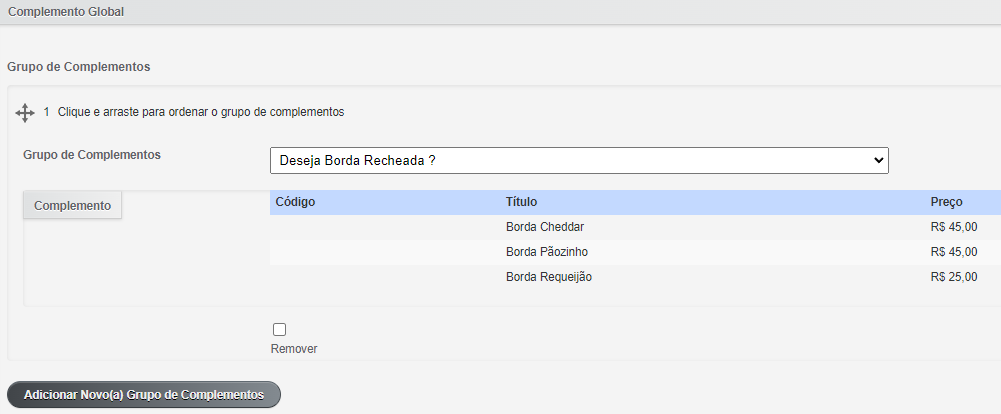Click the Borda Cheddar price R$ 45,00
The width and height of the screenshot is (1001, 414).
click(x=954, y=227)
